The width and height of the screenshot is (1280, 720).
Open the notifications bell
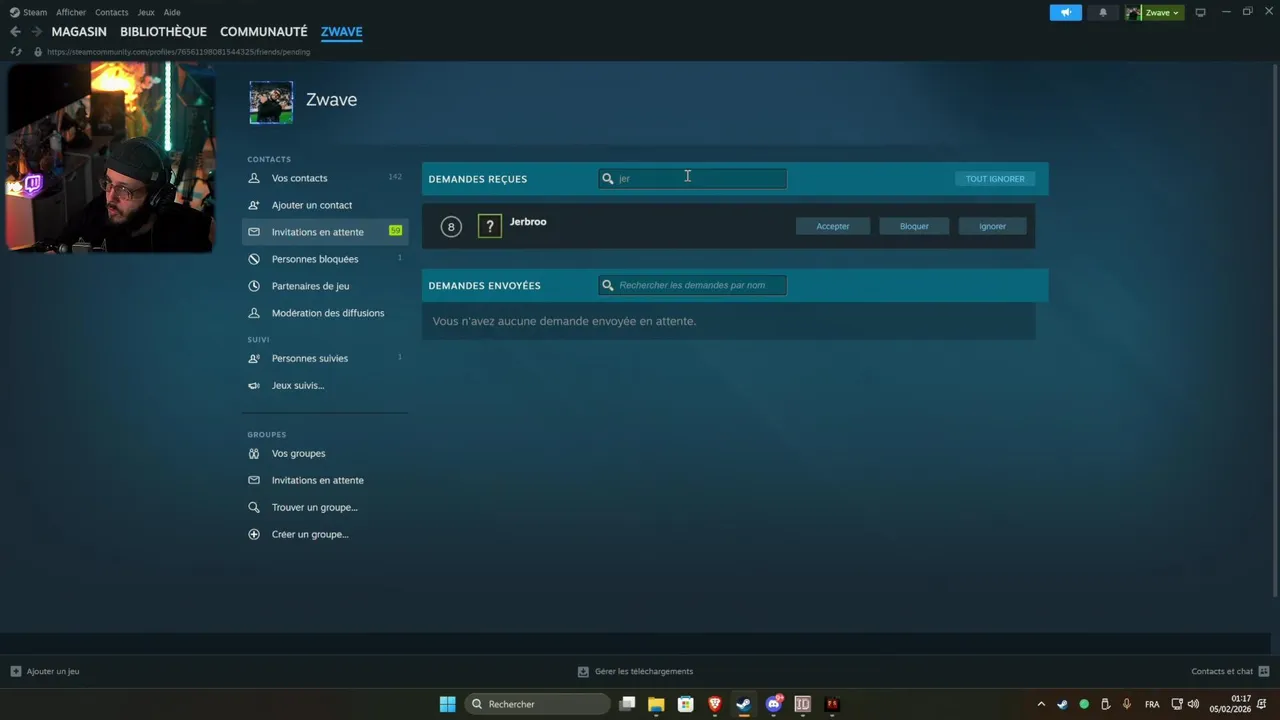pyautogui.click(x=1103, y=12)
